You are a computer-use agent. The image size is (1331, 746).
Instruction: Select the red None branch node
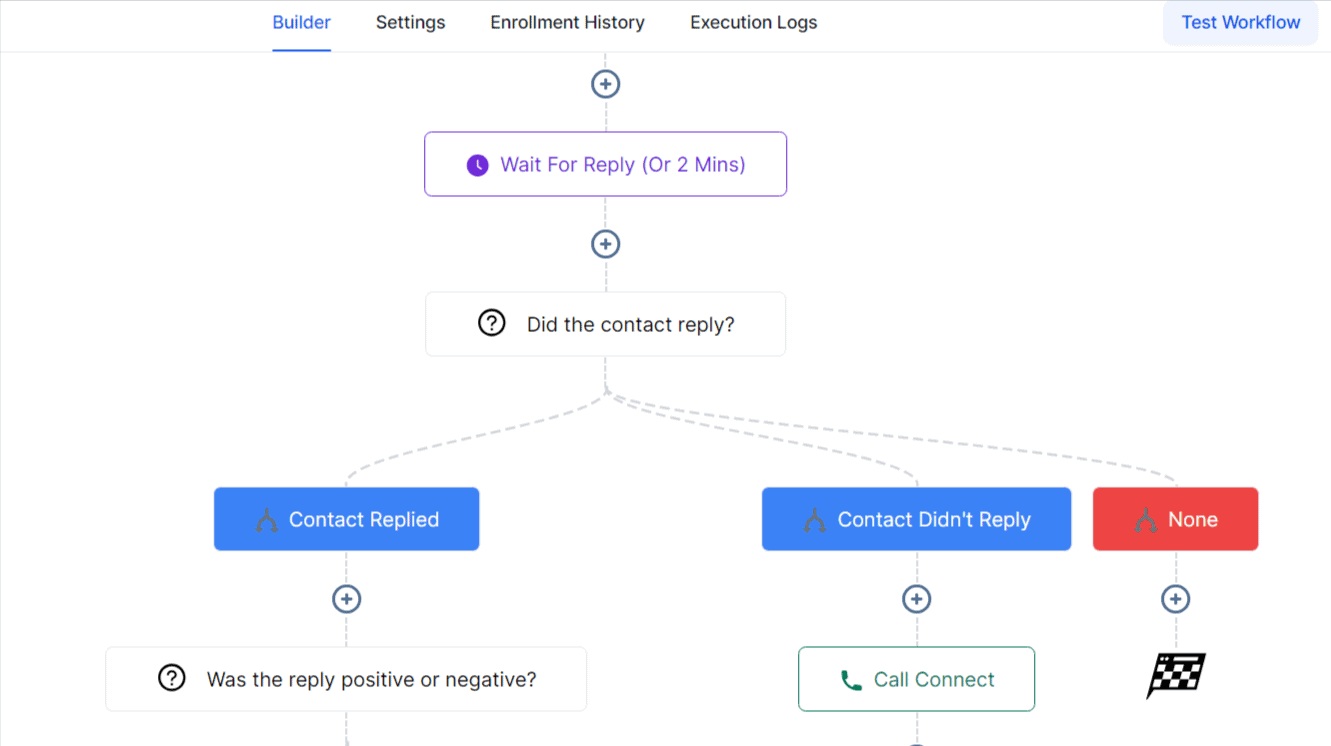point(1175,519)
